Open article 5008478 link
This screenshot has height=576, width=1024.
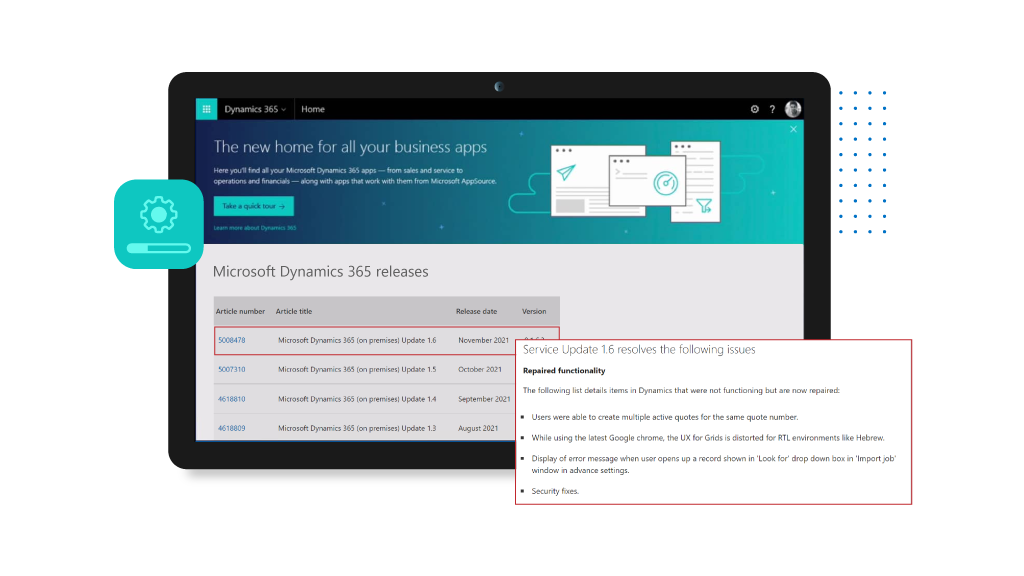click(x=232, y=340)
